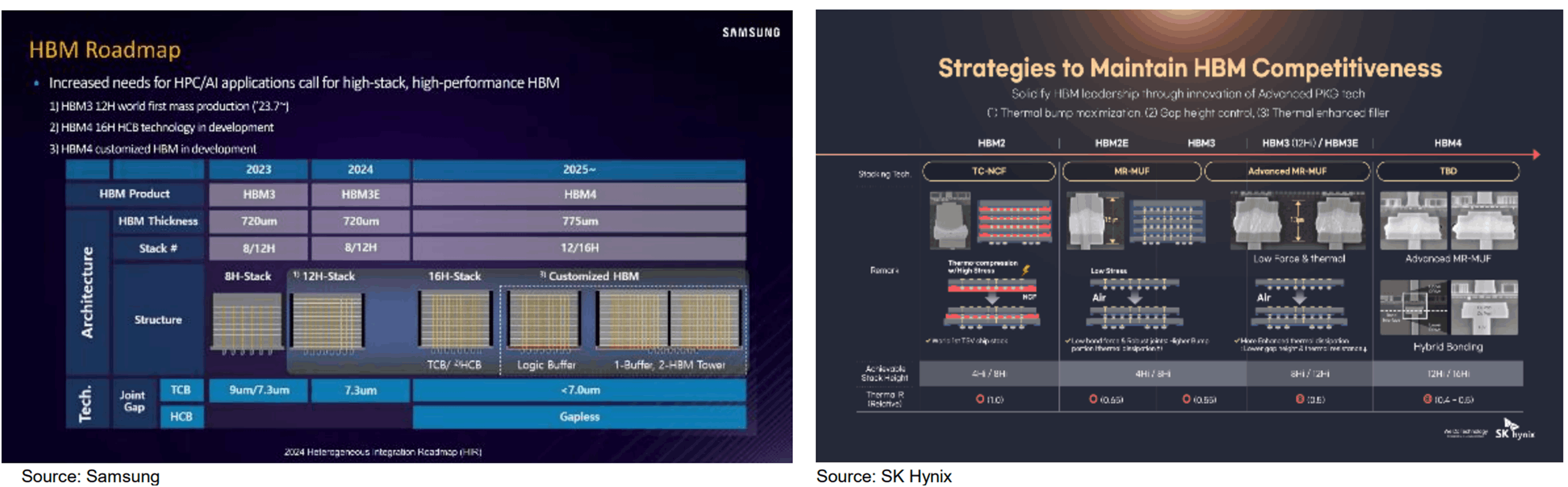The width and height of the screenshot is (1568, 487).
Task: Click the MR-MUF stacking tech pill
Action: click(x=1131, y=171)
